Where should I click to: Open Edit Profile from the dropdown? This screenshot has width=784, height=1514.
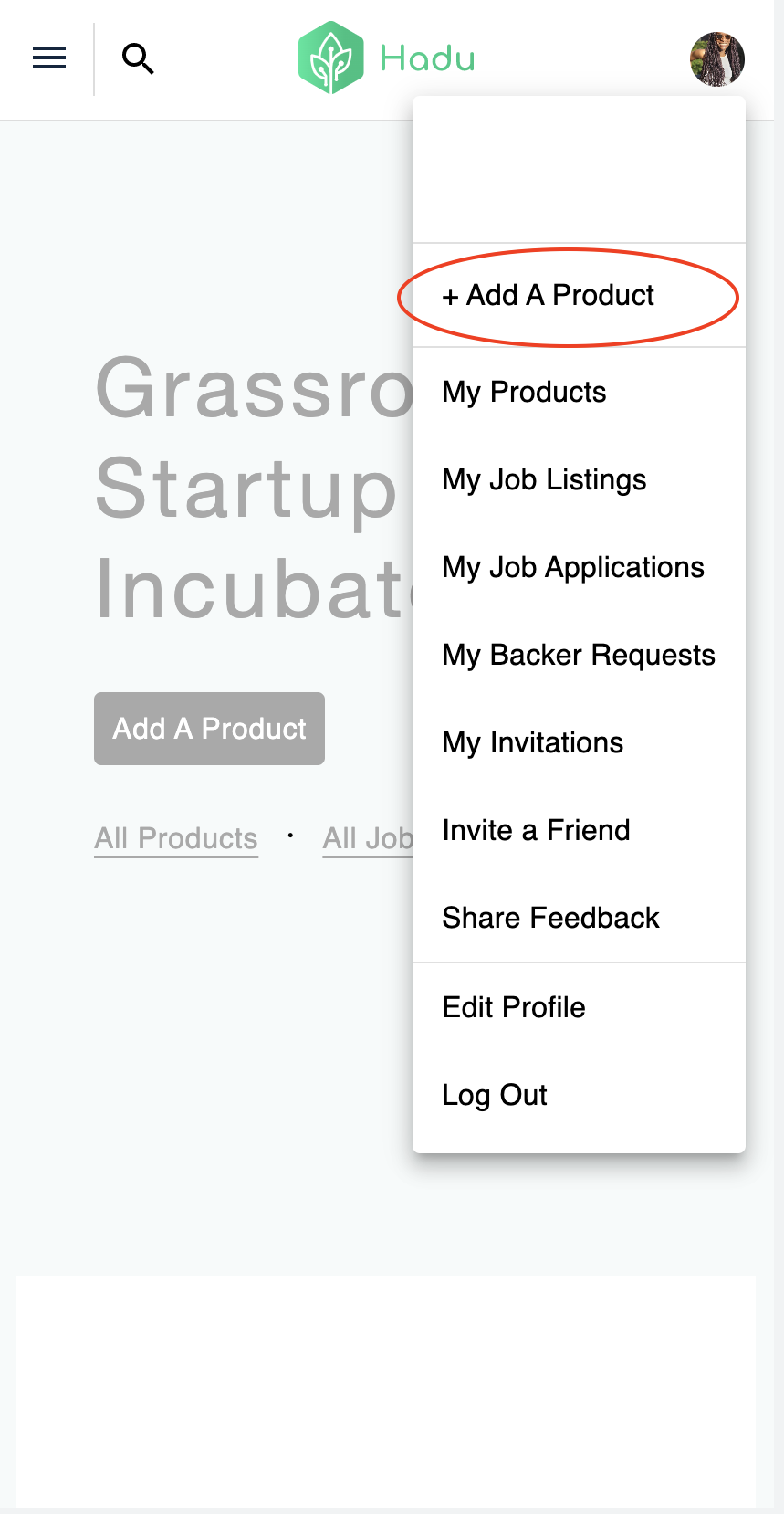pos(513,1008)
